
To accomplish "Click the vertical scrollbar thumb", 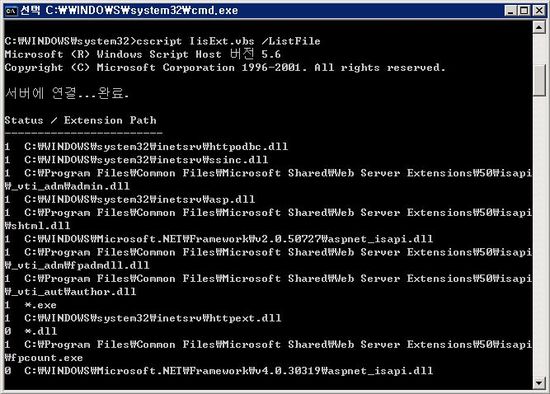I will click(x=539, y=80).
